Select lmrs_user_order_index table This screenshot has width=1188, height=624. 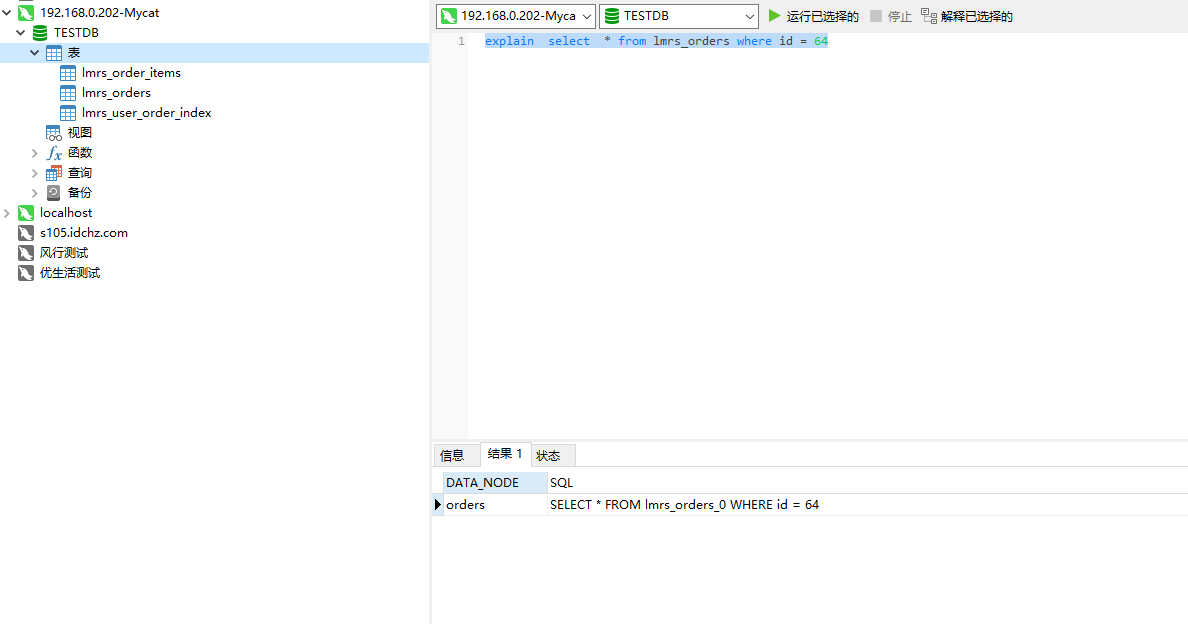146,113
